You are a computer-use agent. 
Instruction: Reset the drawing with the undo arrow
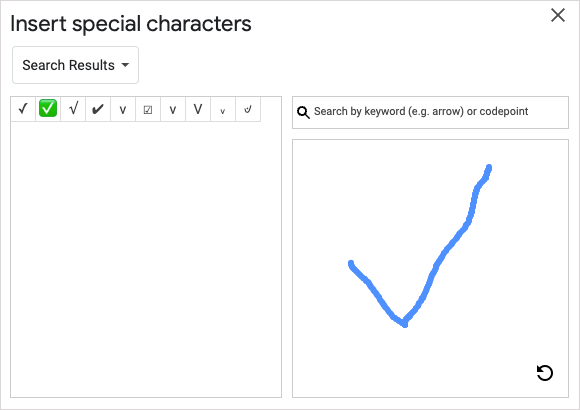coord(544,373)
